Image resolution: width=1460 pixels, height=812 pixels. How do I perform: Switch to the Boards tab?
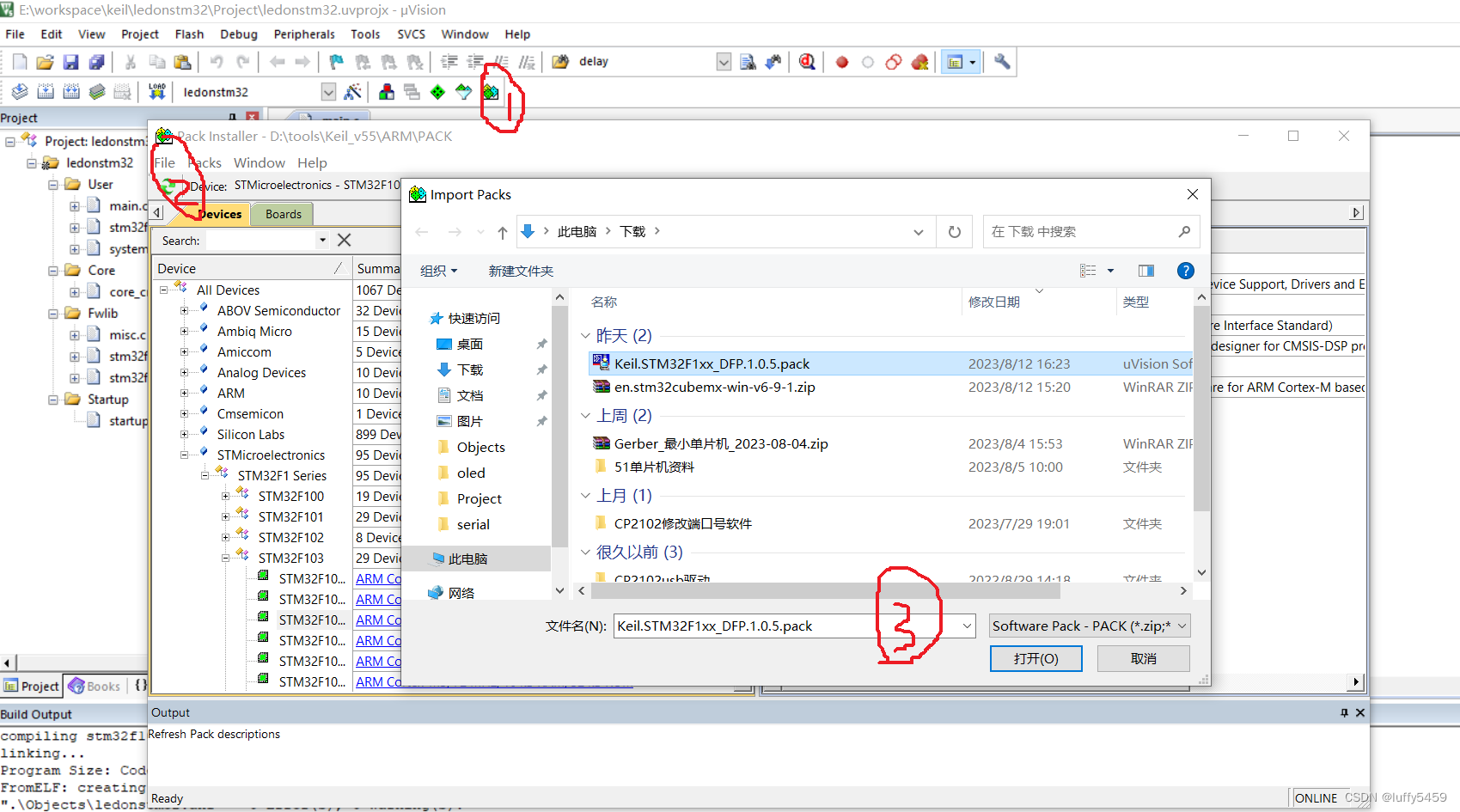[284, 214]
